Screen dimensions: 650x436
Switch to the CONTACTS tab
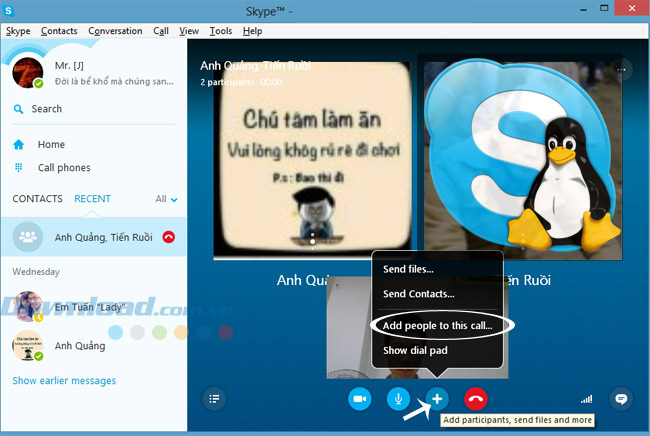(x=37, y=199)
